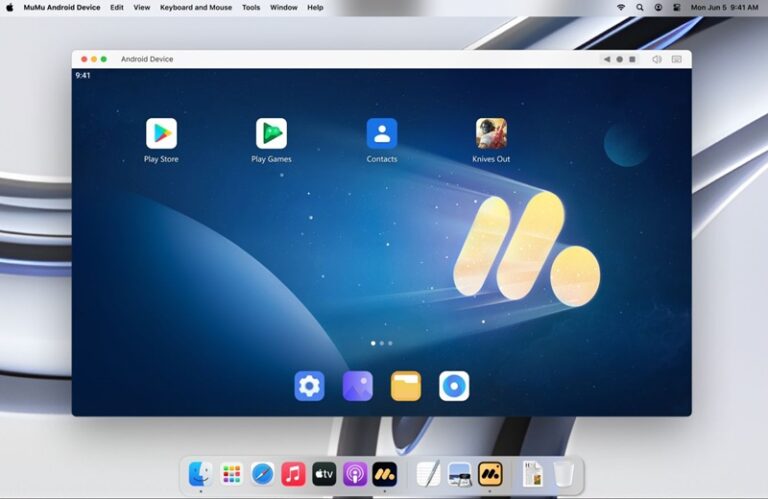The height and width of the screenshot is (499, 768).
Task: Open the View menu
Action: 142,7
